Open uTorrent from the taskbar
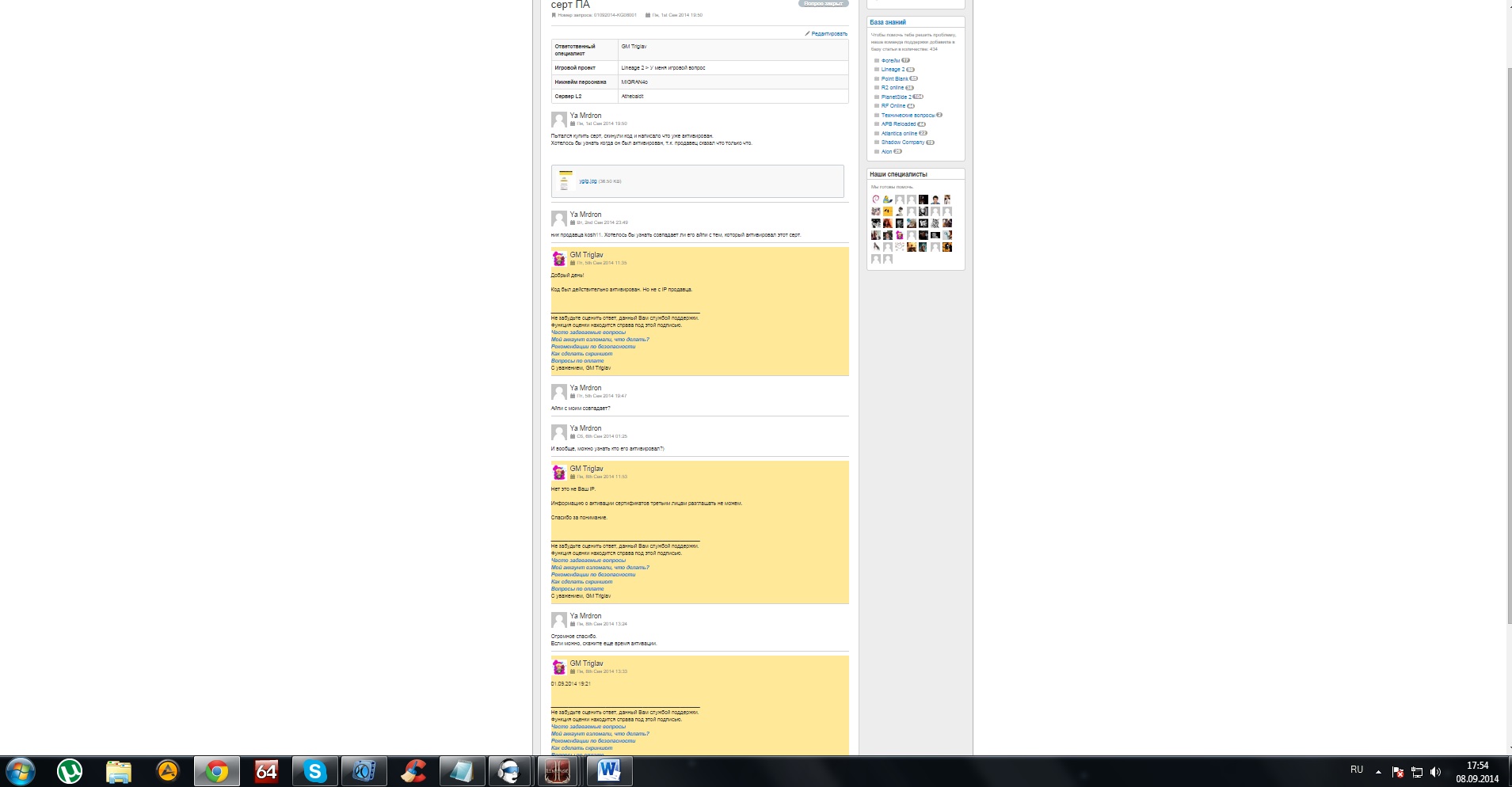 click(x=70, y=771)
